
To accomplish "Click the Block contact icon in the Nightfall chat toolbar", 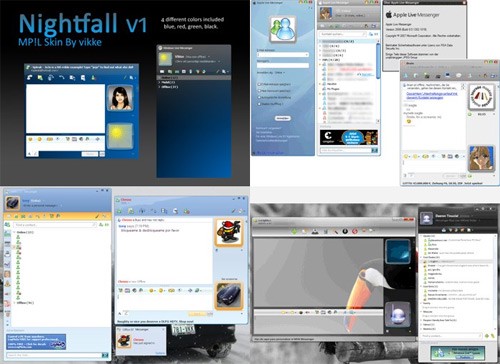I will coord(93,78).
